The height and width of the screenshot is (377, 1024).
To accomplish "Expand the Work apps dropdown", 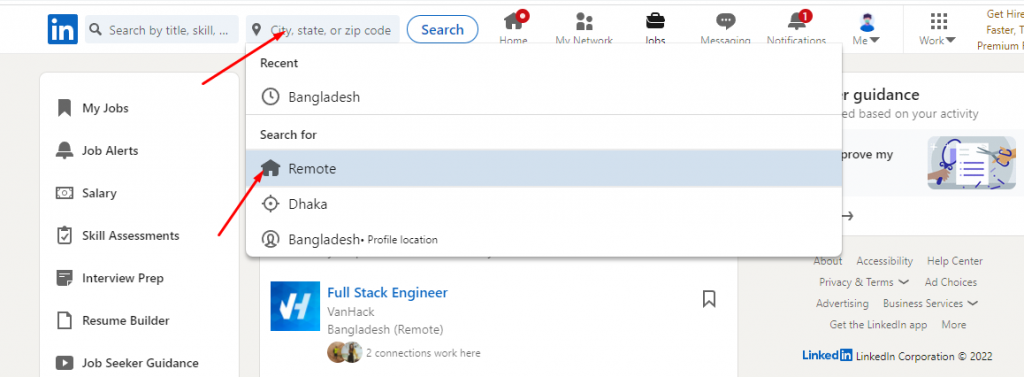I will click(938, 29).
